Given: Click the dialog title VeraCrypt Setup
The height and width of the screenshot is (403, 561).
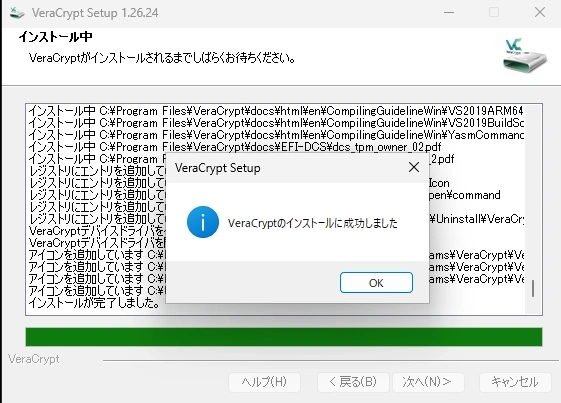Looking at the screenshot, I should [218, 168].
